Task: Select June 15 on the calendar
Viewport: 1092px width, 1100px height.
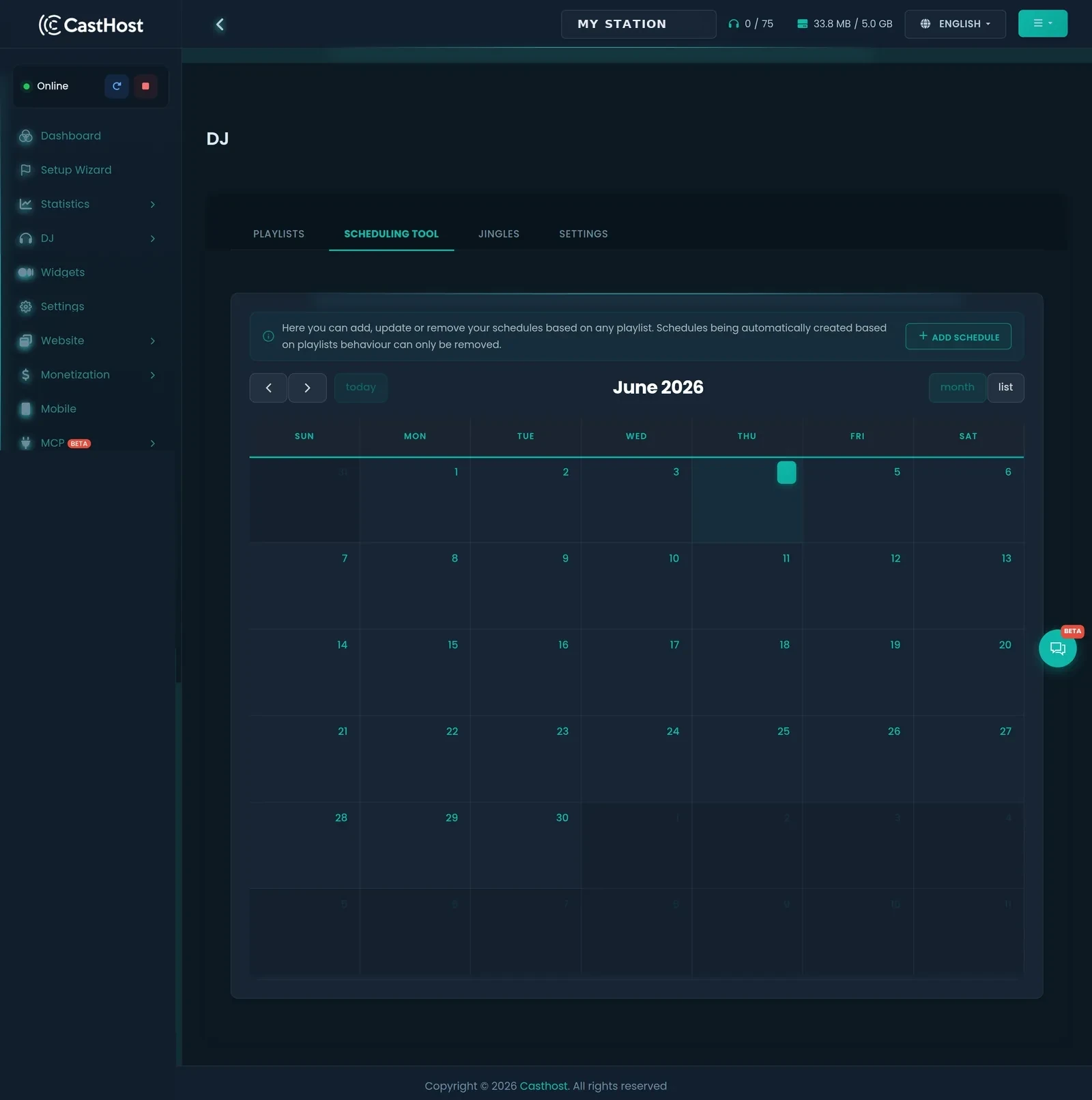Action: coord(415,672)
